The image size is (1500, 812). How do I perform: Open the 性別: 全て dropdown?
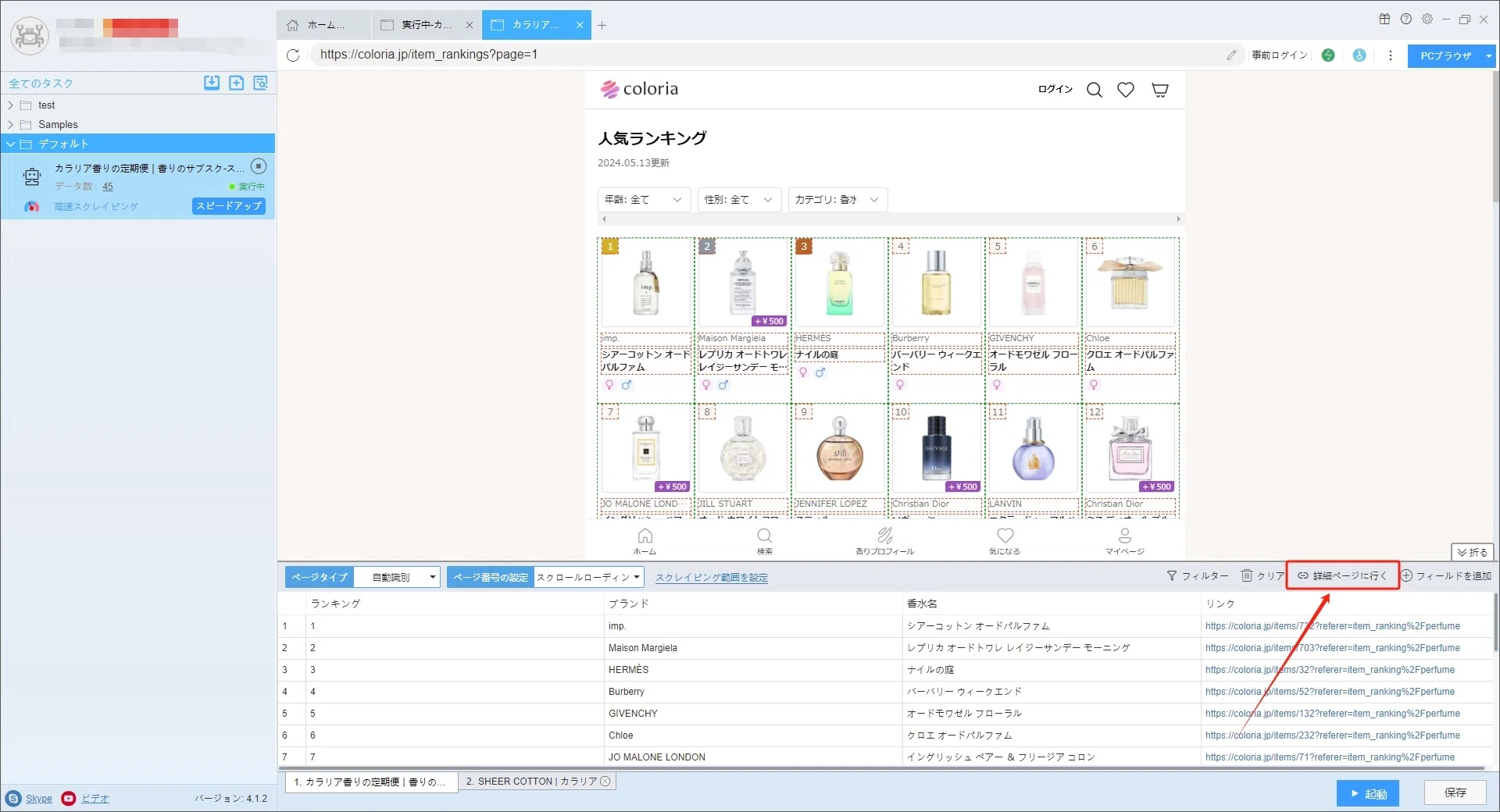coord(739,200)
